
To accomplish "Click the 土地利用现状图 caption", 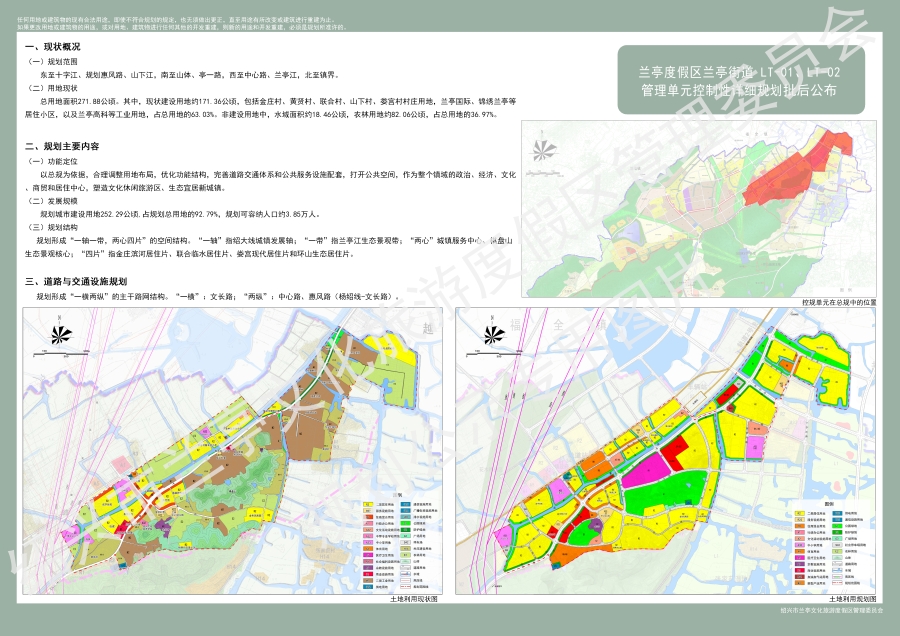I will point(408,598).
